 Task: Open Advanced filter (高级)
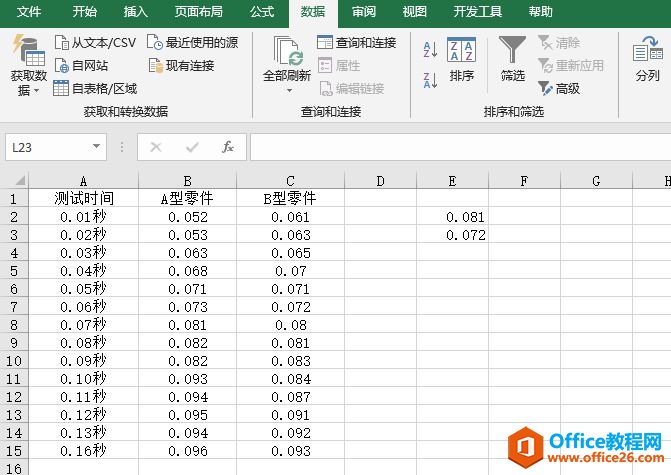coord(559,89)
